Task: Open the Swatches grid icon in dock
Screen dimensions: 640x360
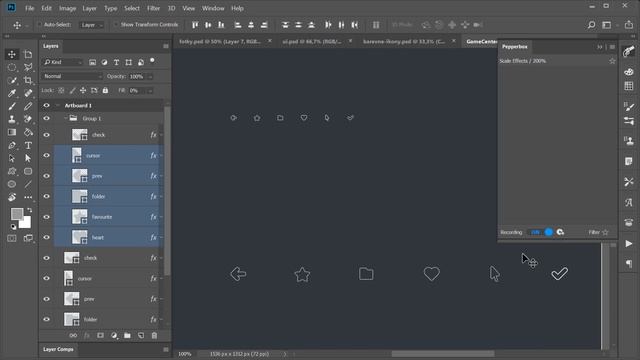Action: [x=629, y=86]
